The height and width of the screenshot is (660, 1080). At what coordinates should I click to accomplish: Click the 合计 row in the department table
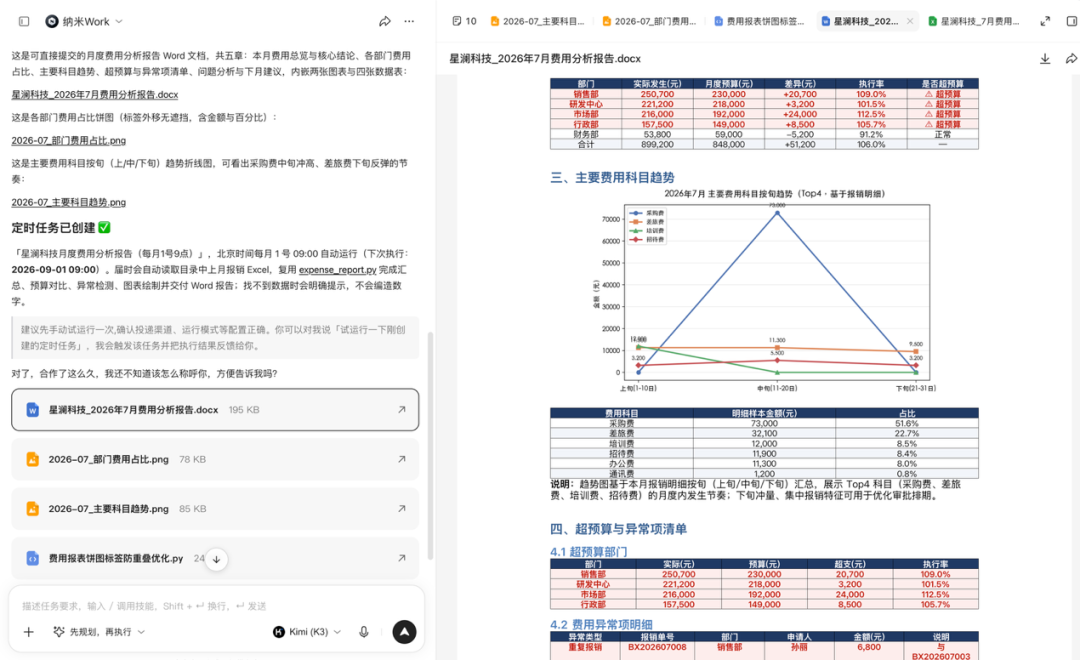point(764,145)
